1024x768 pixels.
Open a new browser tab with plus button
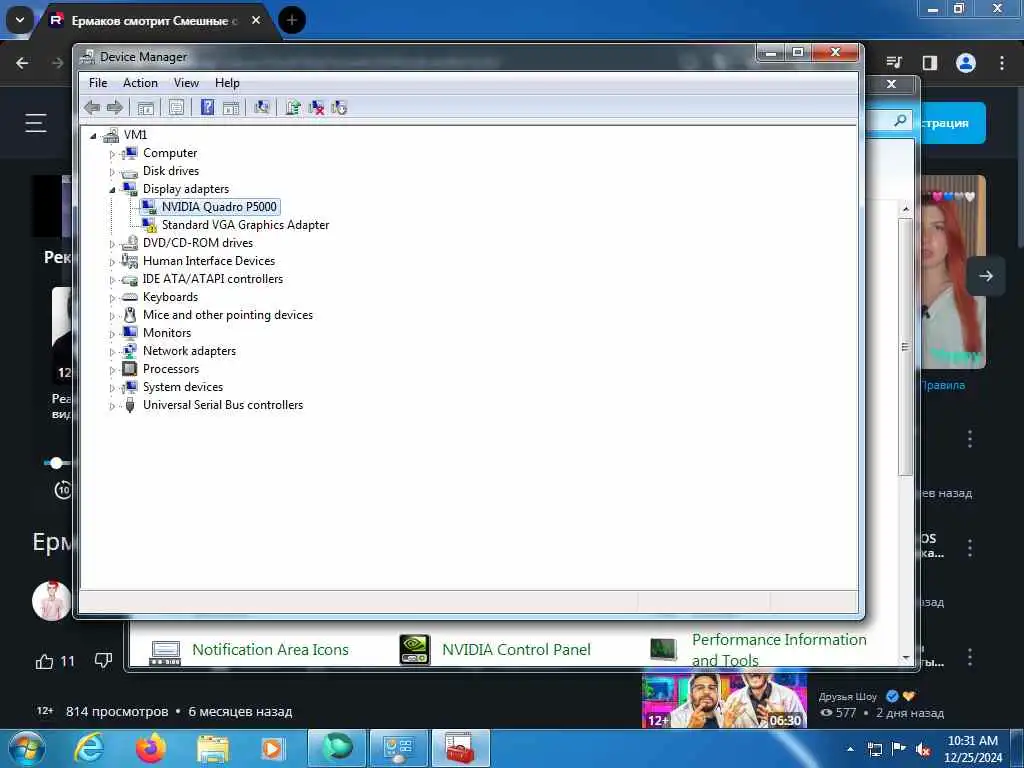coord(292,20)
